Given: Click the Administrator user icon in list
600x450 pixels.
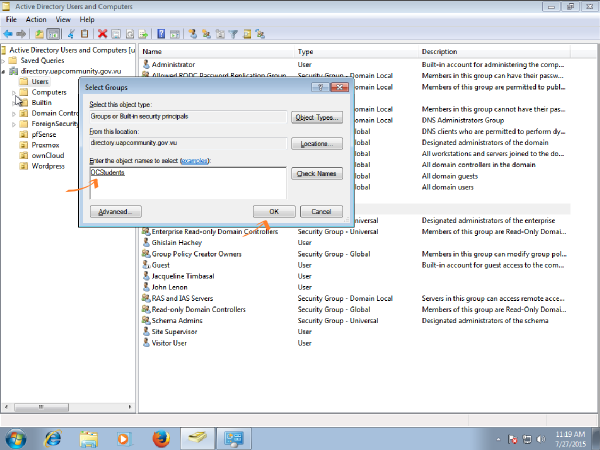Looking at the screenshot, I should 146,64.
